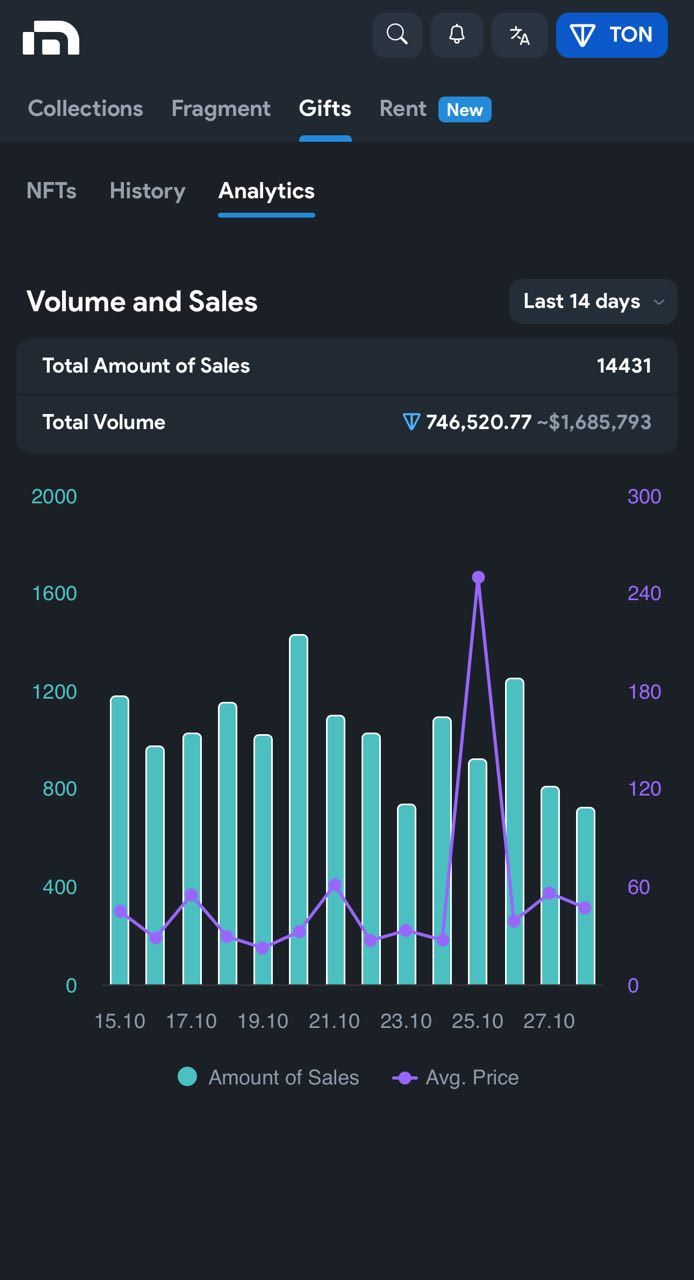This screenshot has height=1280, width=694.
Task: Click the marketplace logo icon
Action: click(51, 38)
